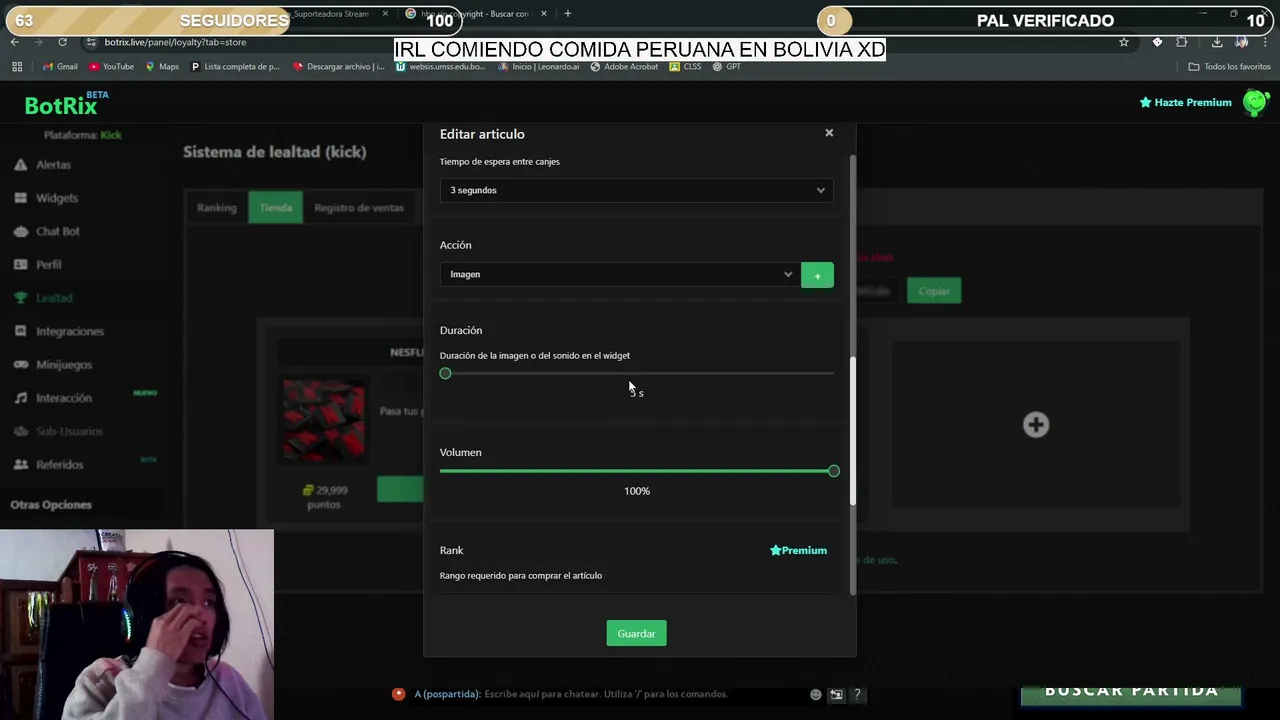Switch to the Ranking tab

coord(216,207)
